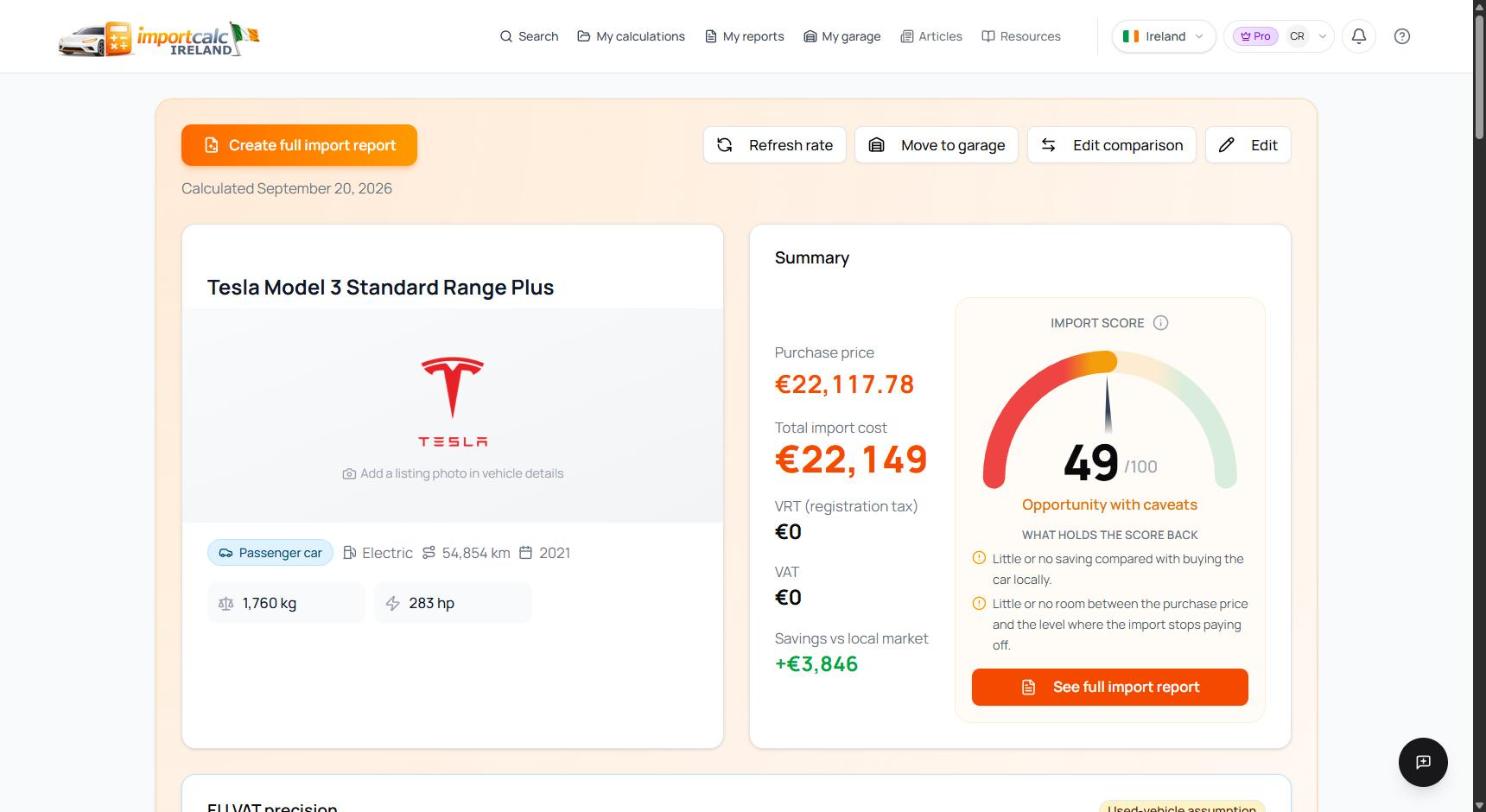Click the CR user avatar
The image size is (1486, 812).
pyautogui.click(x=1297, y=36)
